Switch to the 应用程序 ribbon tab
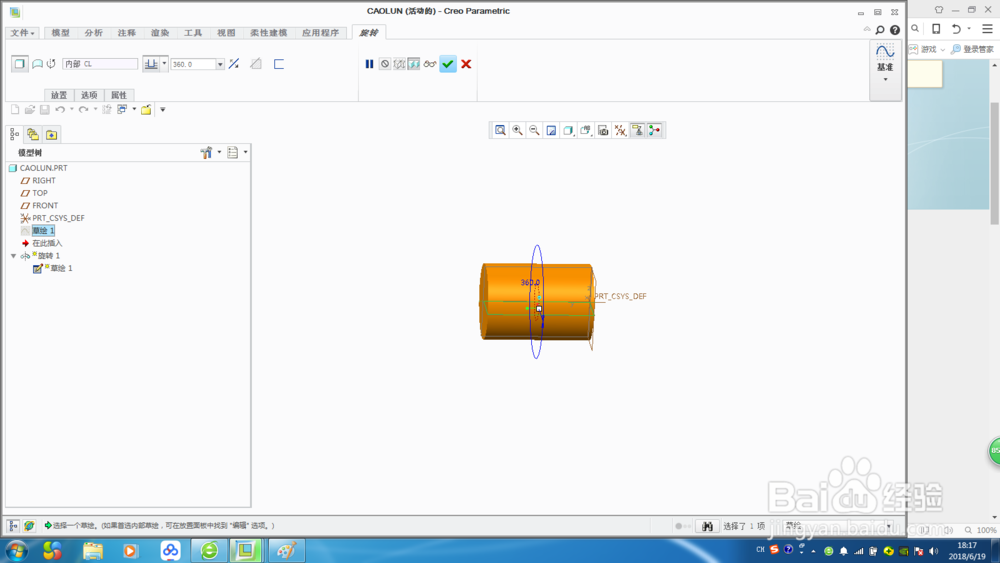This screenshot has width=1000, height=563. 321,33
